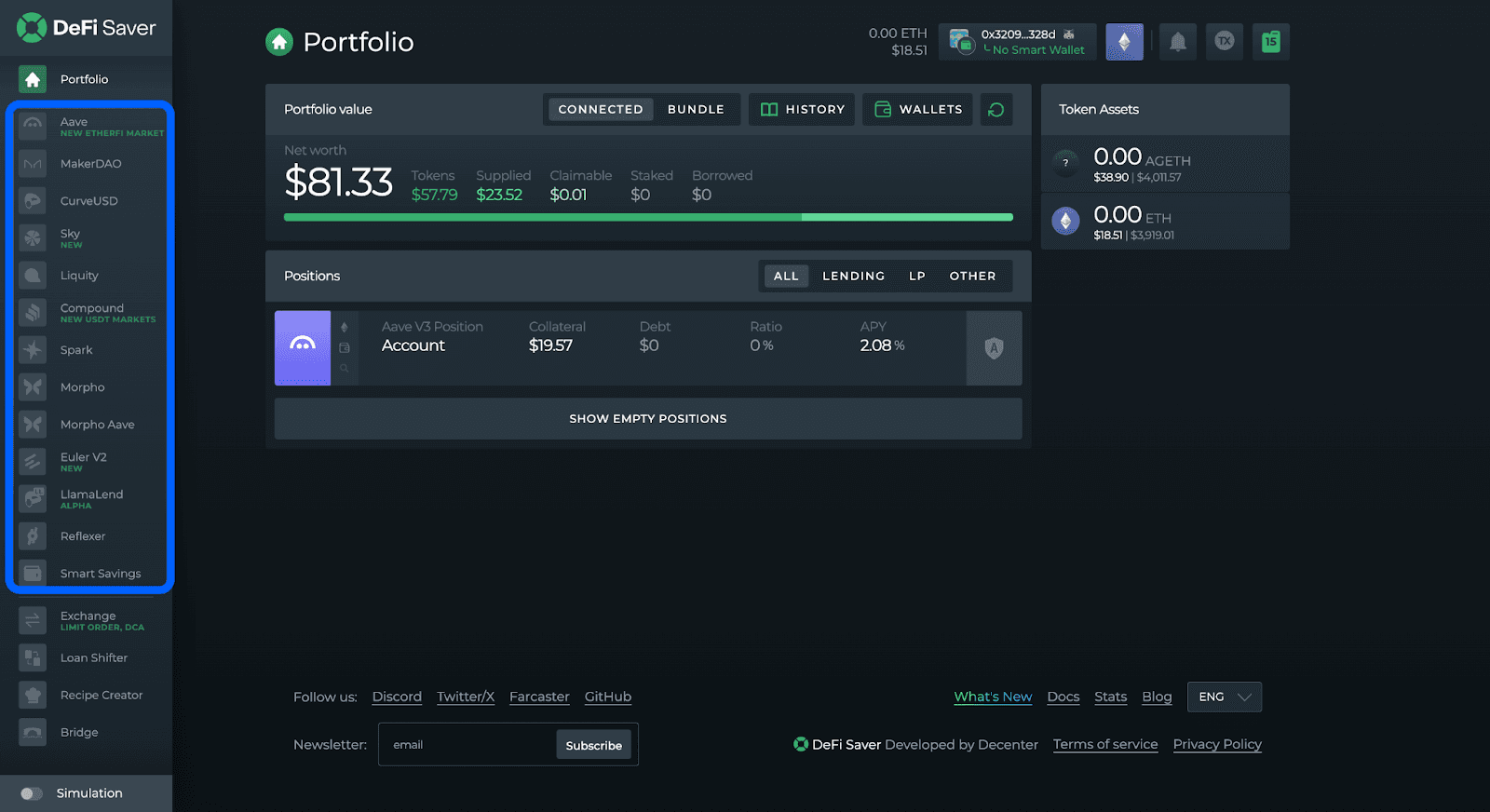
Task: Open the CurveUSD sidebar icon
Action: pyautogui.click(x=33, y=201)
